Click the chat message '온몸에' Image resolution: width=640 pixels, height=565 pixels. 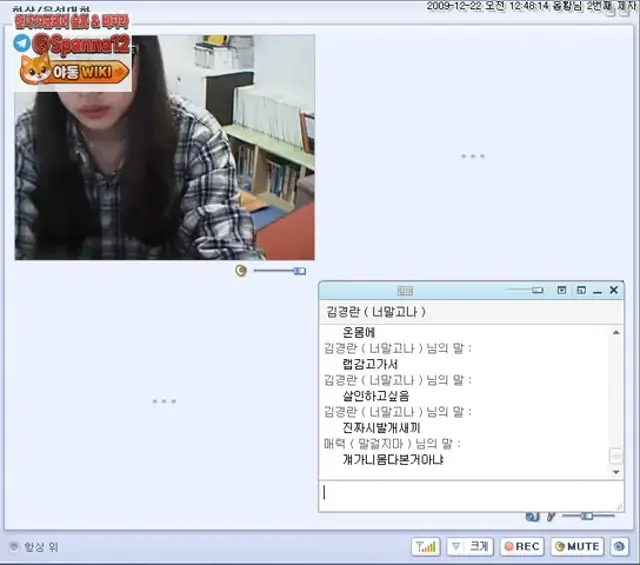pos(358,333)
